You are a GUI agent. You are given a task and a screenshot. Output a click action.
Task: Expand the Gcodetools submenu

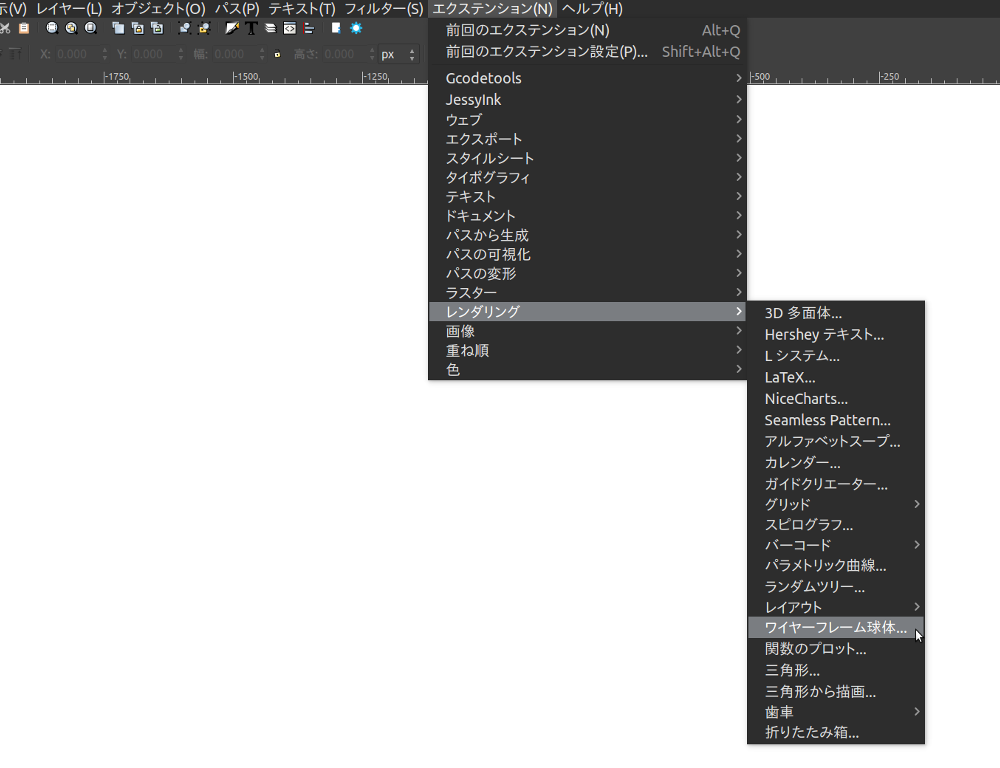coord(587,78)
